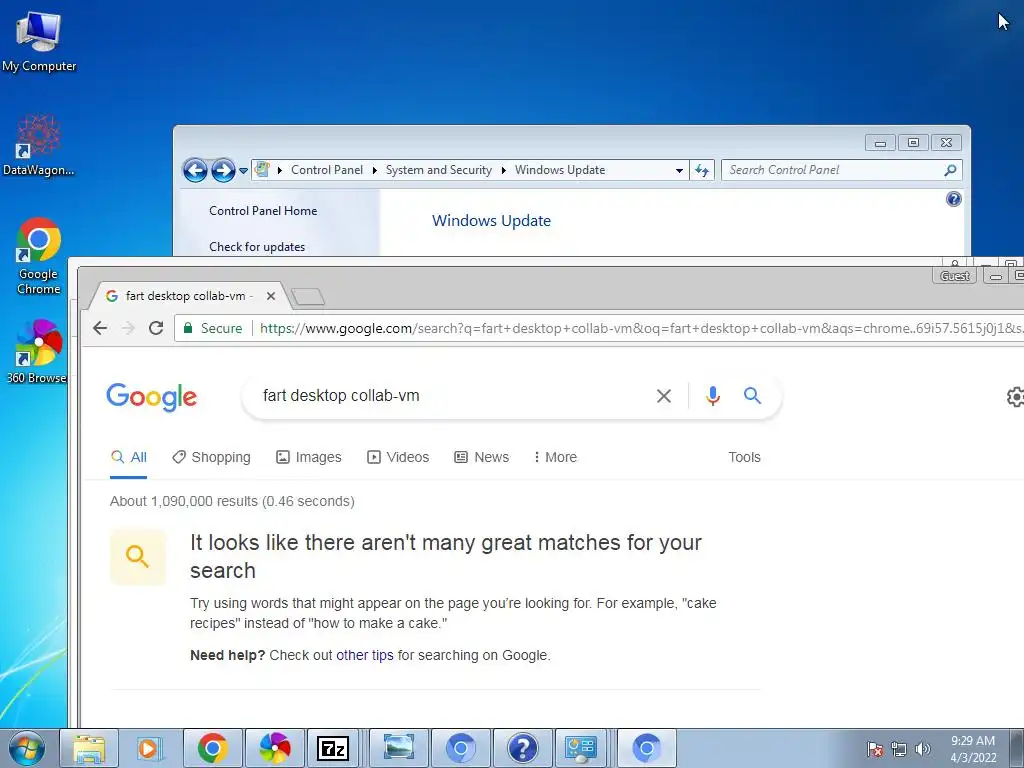Open 360 Browser taskbar icon
1024x768 pixels.
pyautogui.click(x=275, y=748)
